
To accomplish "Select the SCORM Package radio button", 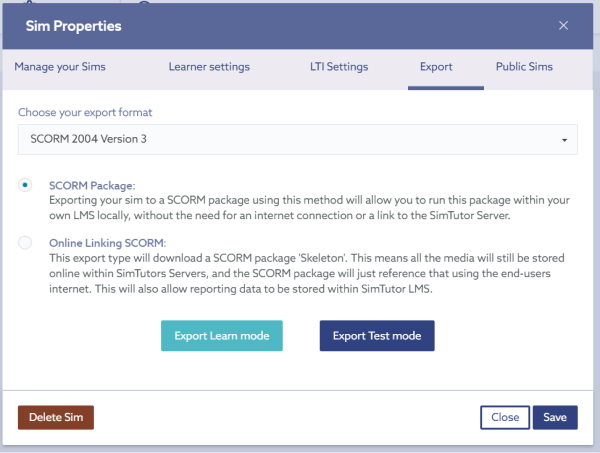I will (x=25, y=185).
